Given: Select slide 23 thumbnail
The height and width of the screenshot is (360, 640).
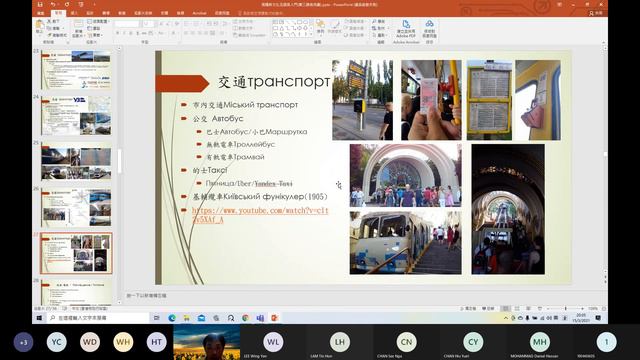Looking at the screenshot, I should coord(76,69).
